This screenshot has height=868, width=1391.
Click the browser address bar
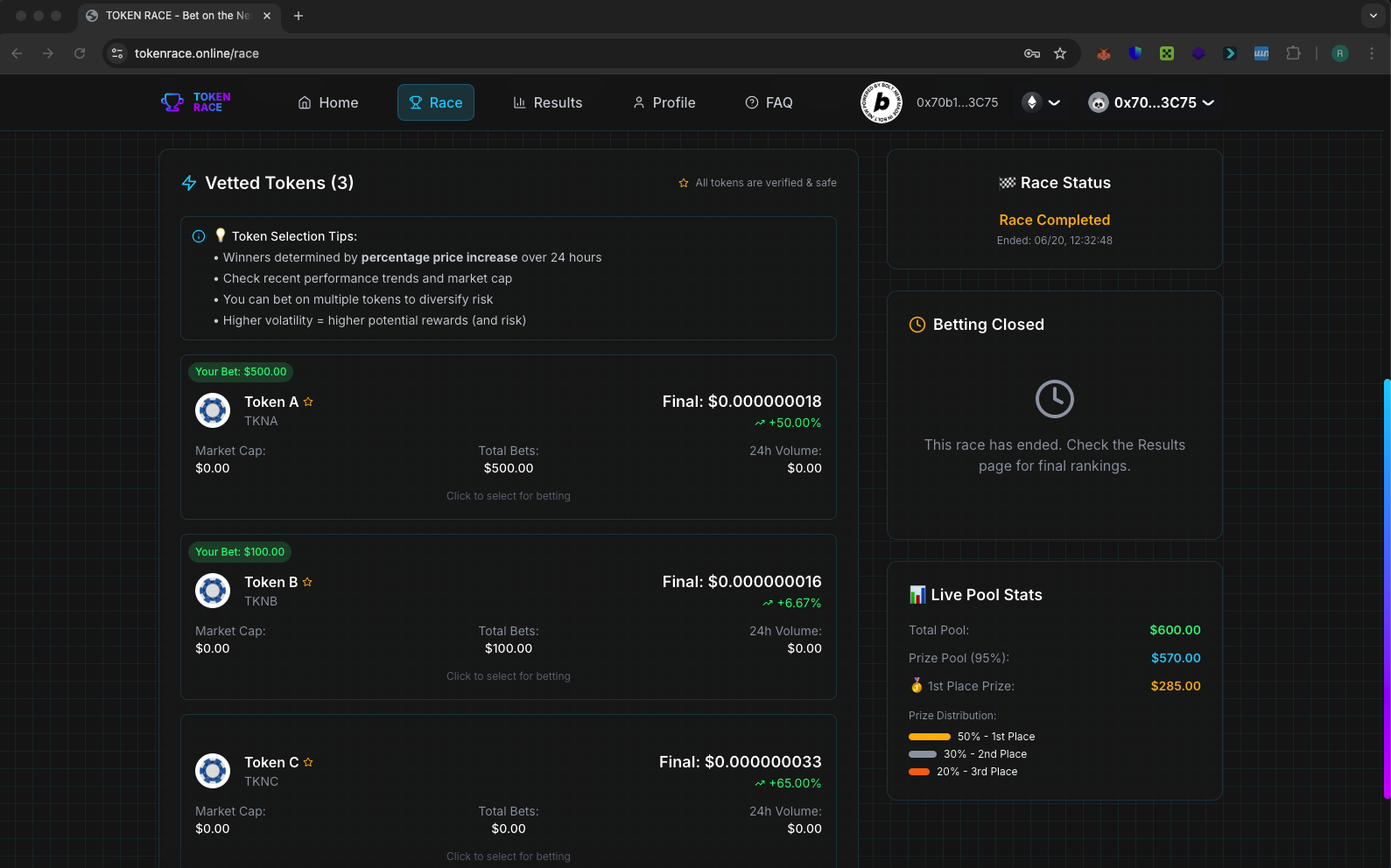click(x=591, y=53)
